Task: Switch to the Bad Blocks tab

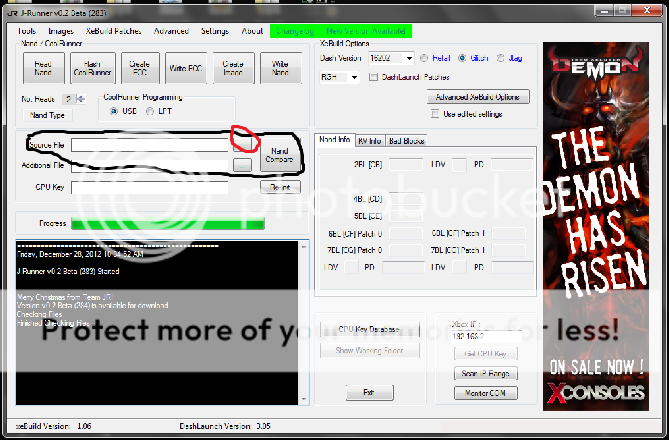Action: click(406, 141)
